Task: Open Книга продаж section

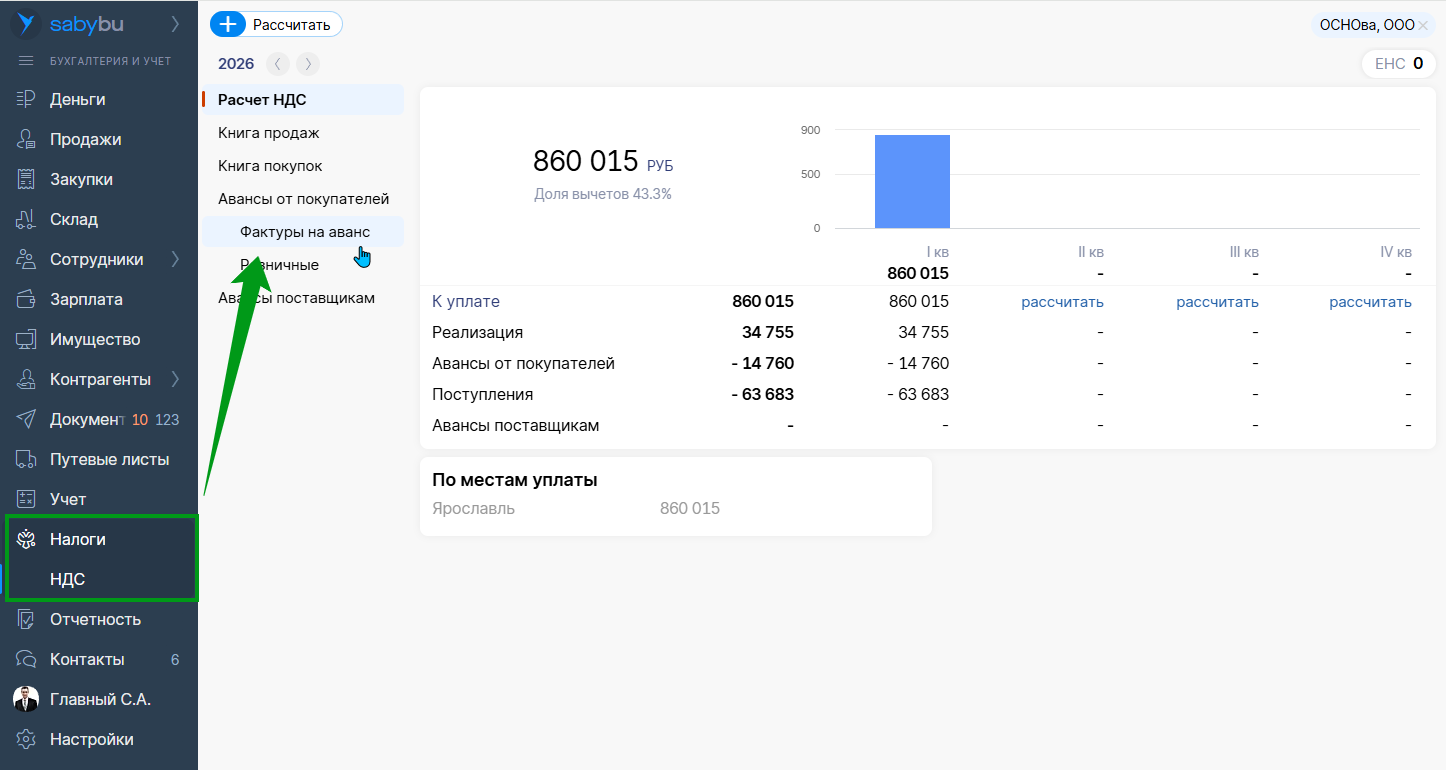Action: click(269, 133)
